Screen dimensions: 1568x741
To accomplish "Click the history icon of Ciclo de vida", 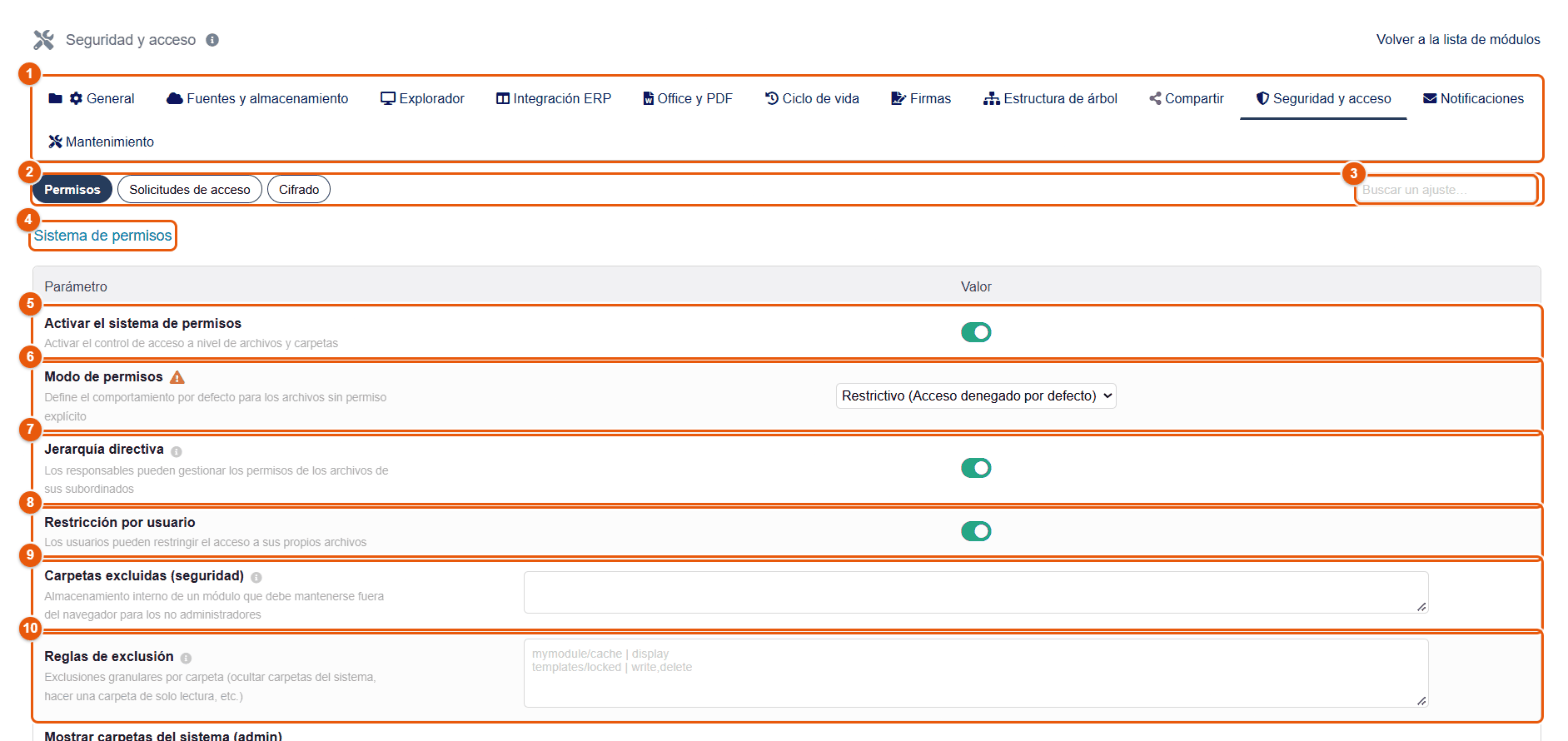I will coord(772,98).
